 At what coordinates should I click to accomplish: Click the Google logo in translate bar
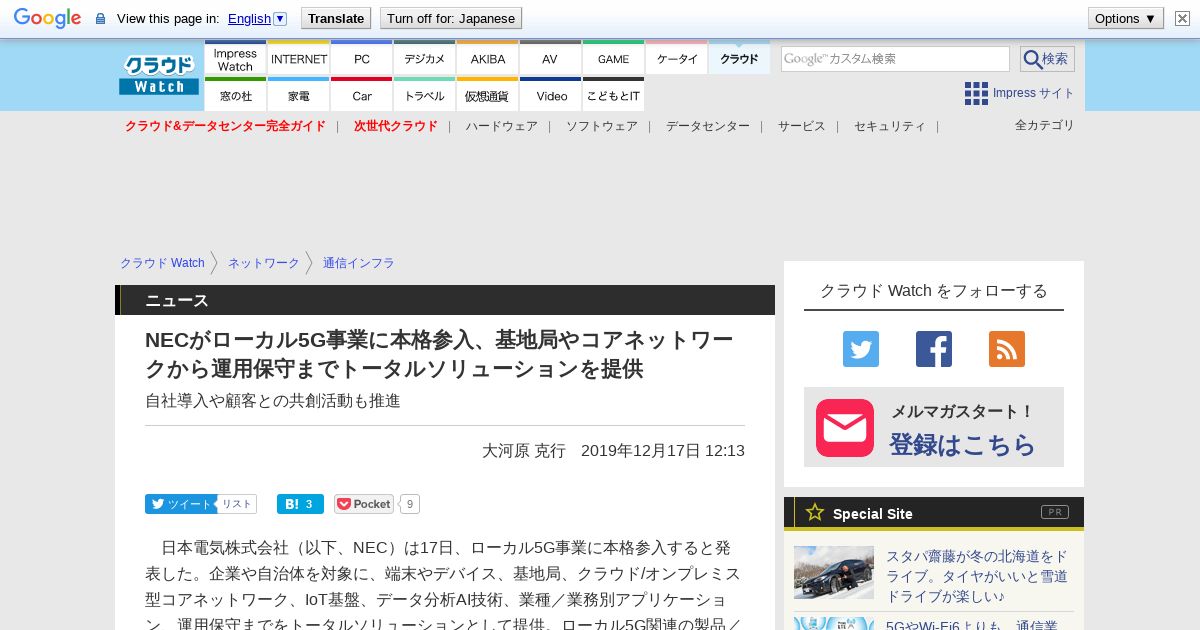point(47,18)
